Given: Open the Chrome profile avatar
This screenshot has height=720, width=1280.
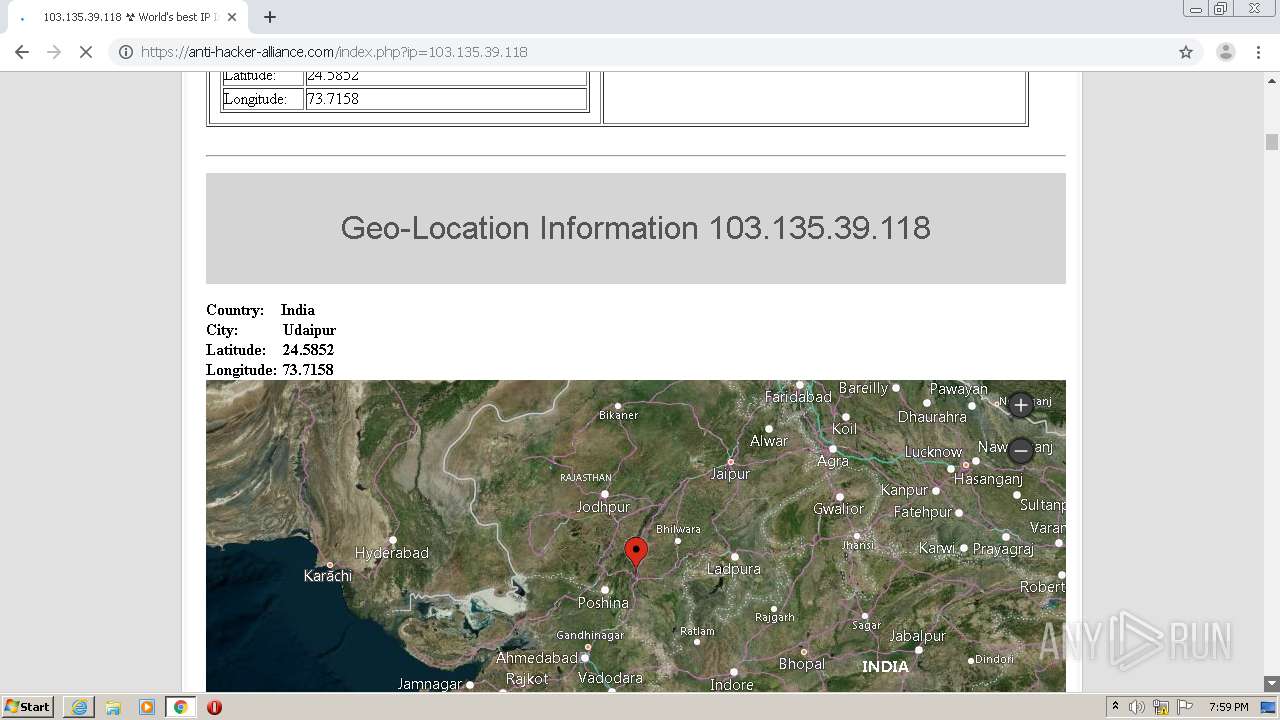Looking at the screenshot, I should pos(1225,52).
